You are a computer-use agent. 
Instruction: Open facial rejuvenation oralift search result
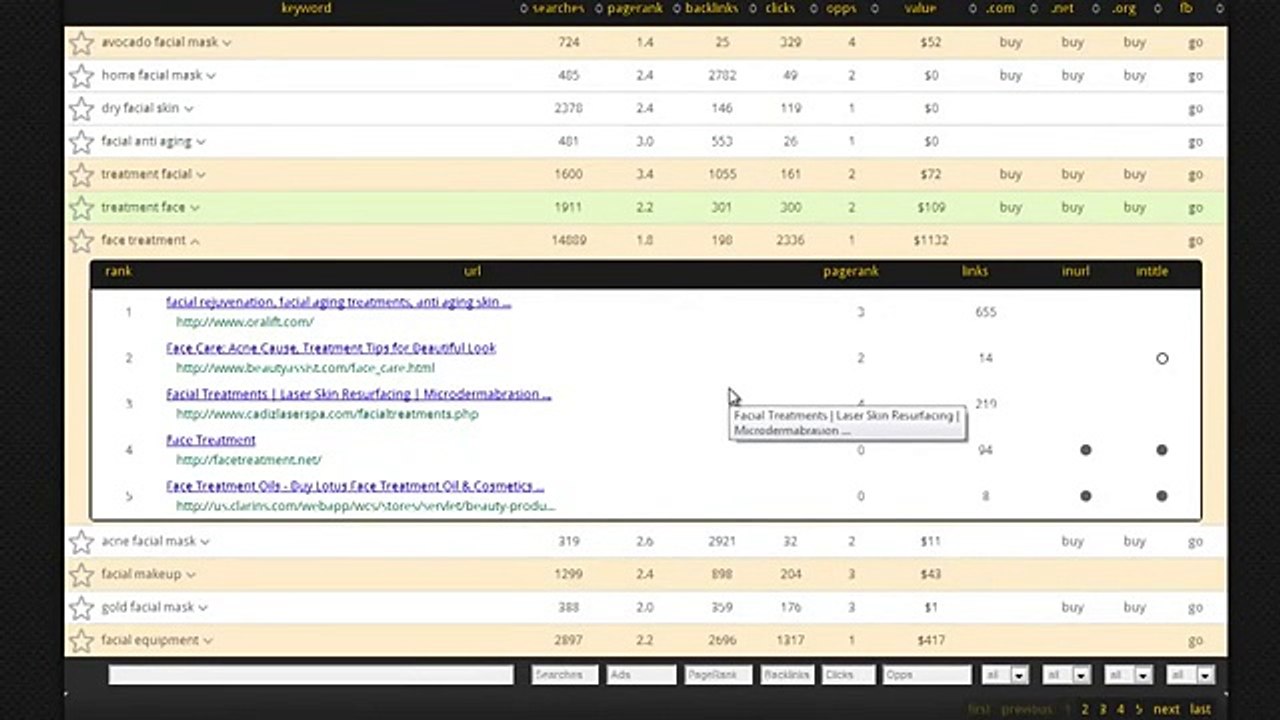tap(338, 302)
